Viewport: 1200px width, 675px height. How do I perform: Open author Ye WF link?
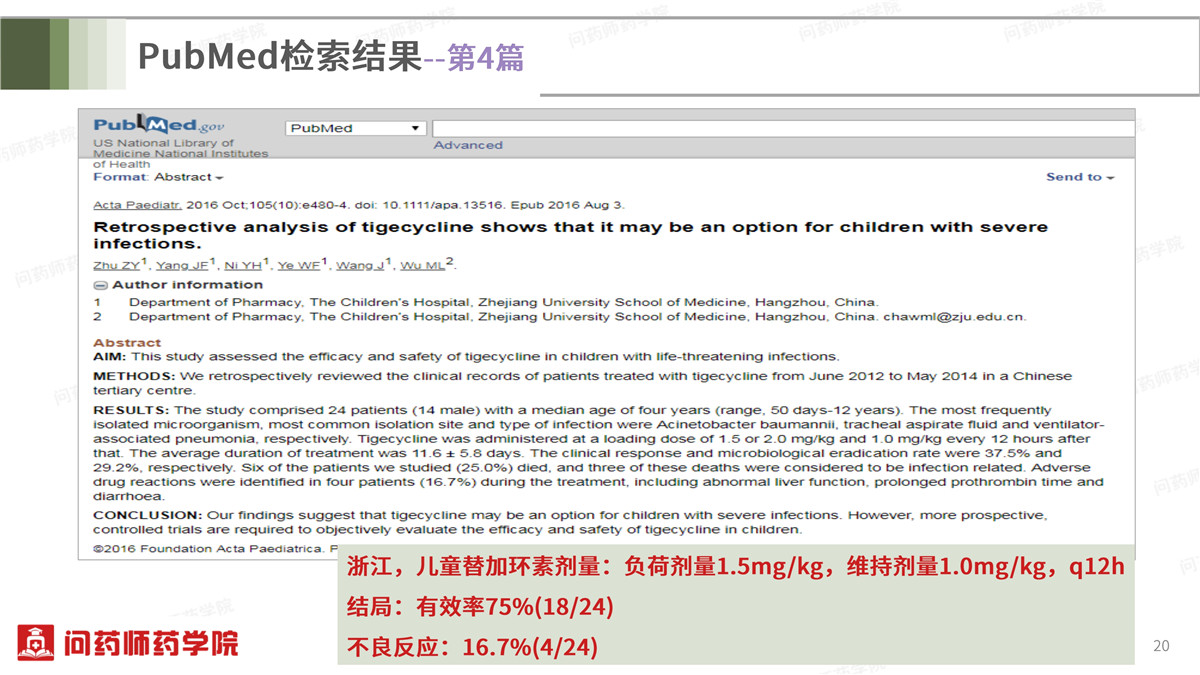point(299,265)
